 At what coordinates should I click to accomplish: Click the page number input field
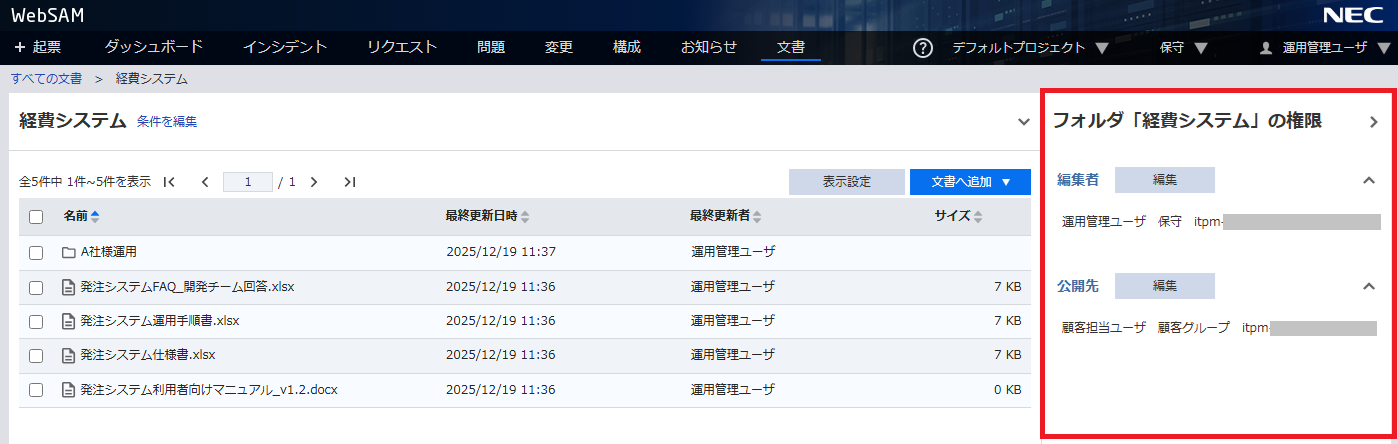[x=247, y=182]
